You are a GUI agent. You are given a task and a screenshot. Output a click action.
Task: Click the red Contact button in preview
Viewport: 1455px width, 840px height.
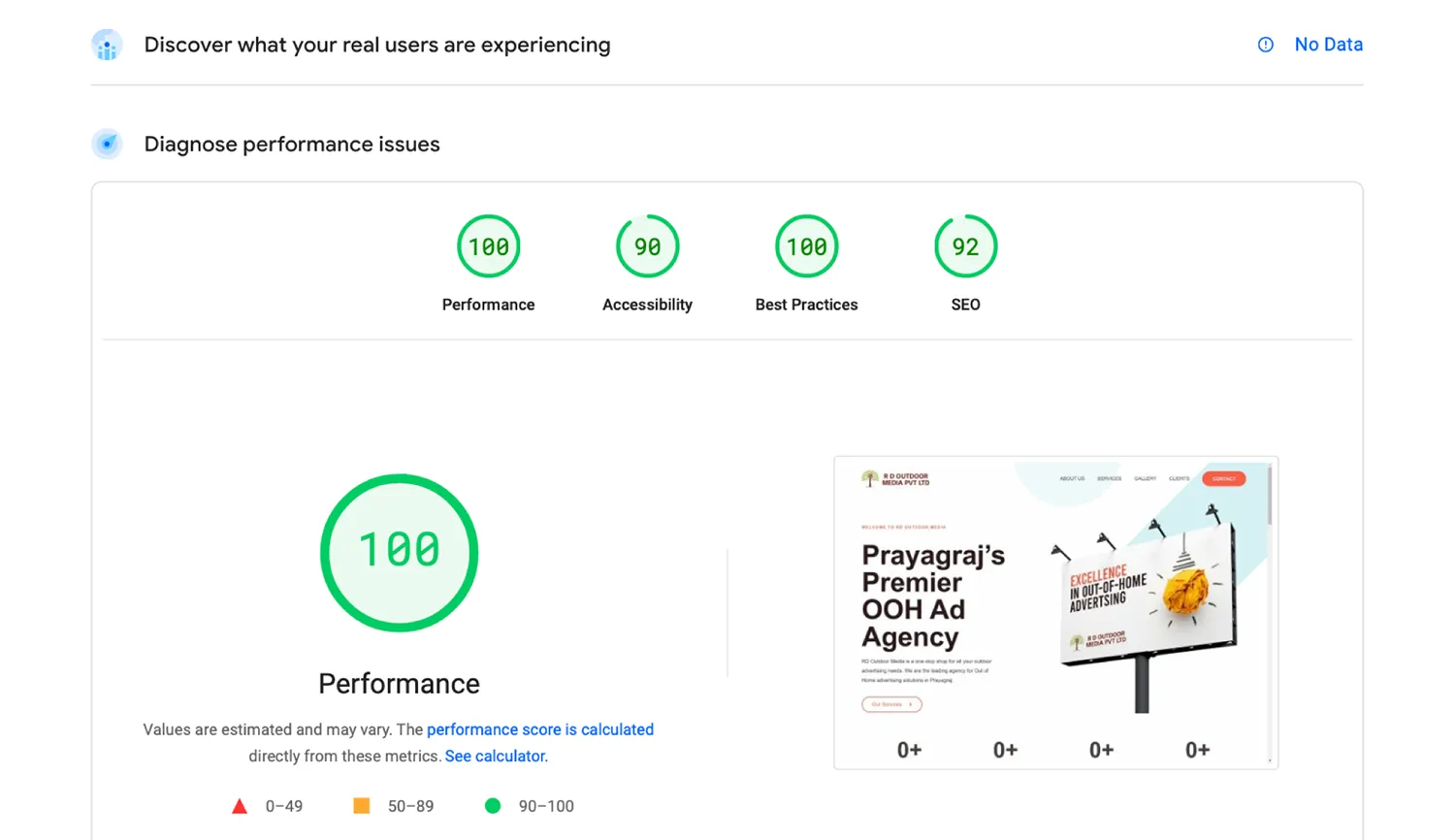coord(1223,478)
